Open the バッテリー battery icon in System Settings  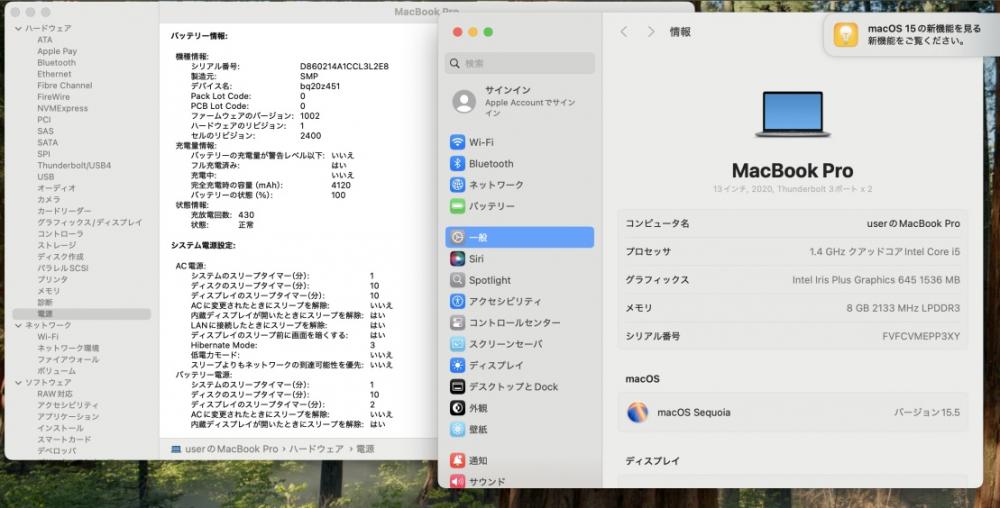(x=457, y=206)
